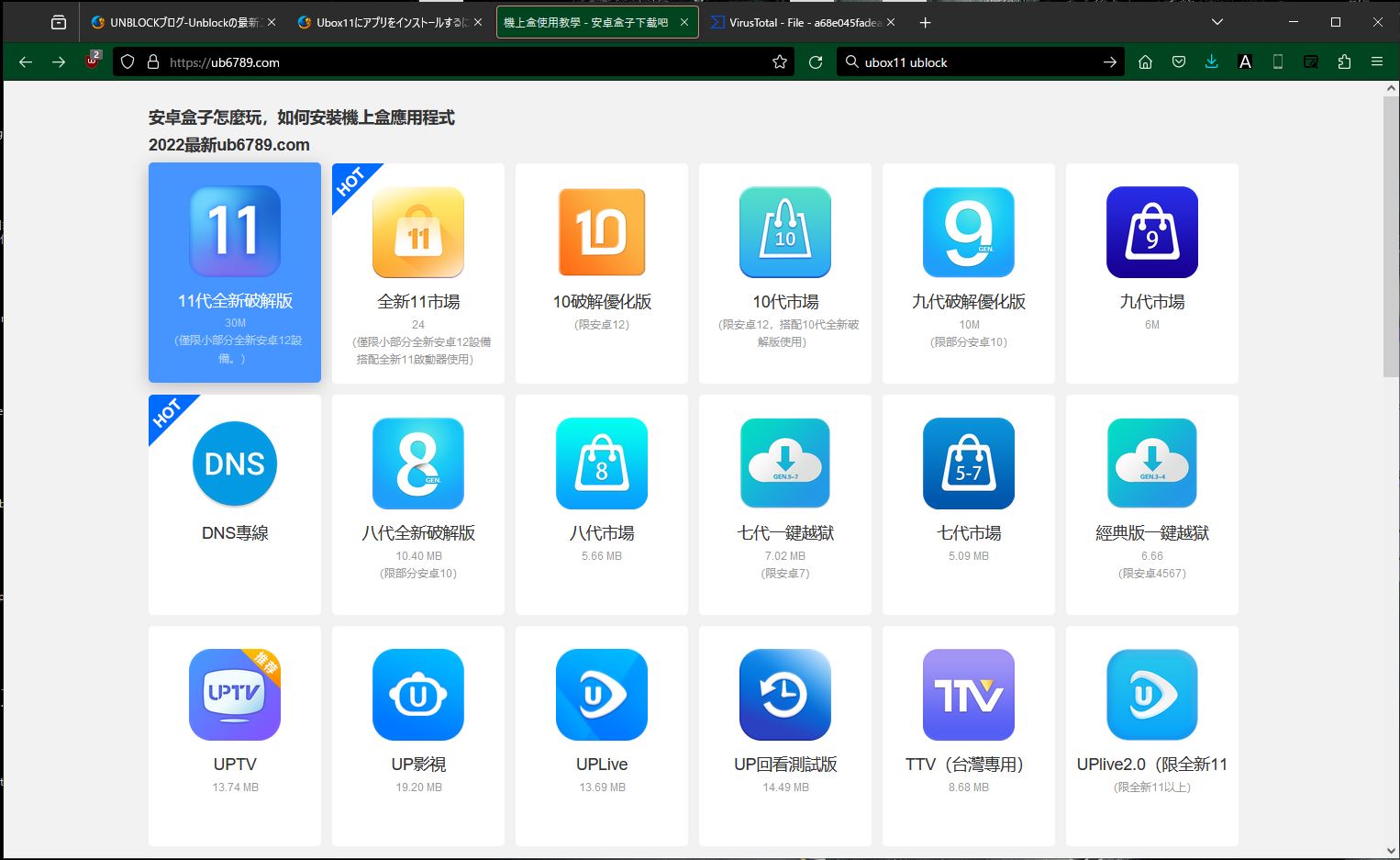Viewport: 1400px width, 860px height.
Task: Click the 全新11市場 shopping bag icon
Action: pyautogui.click(x=418, y=232)
